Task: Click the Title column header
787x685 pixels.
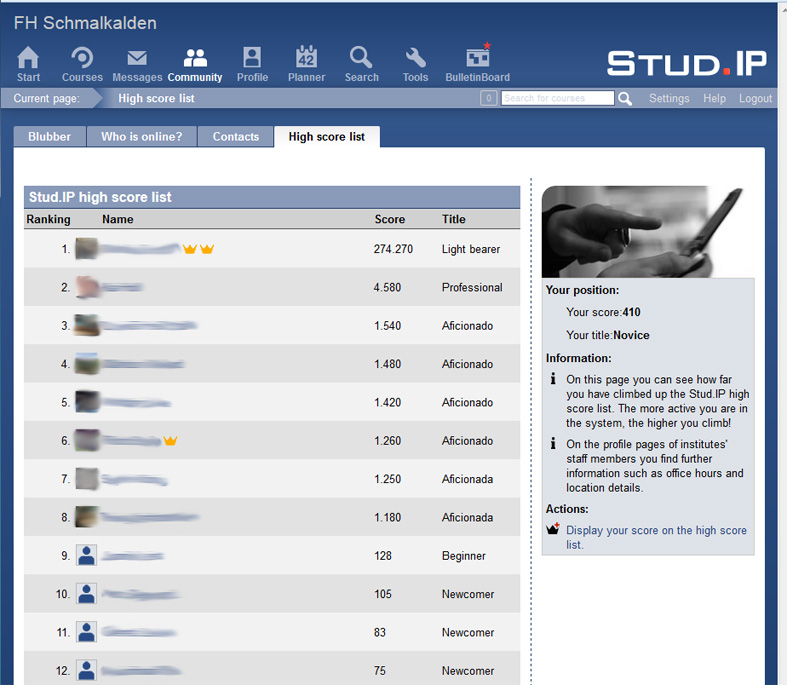Action: (x=453, y=219)
